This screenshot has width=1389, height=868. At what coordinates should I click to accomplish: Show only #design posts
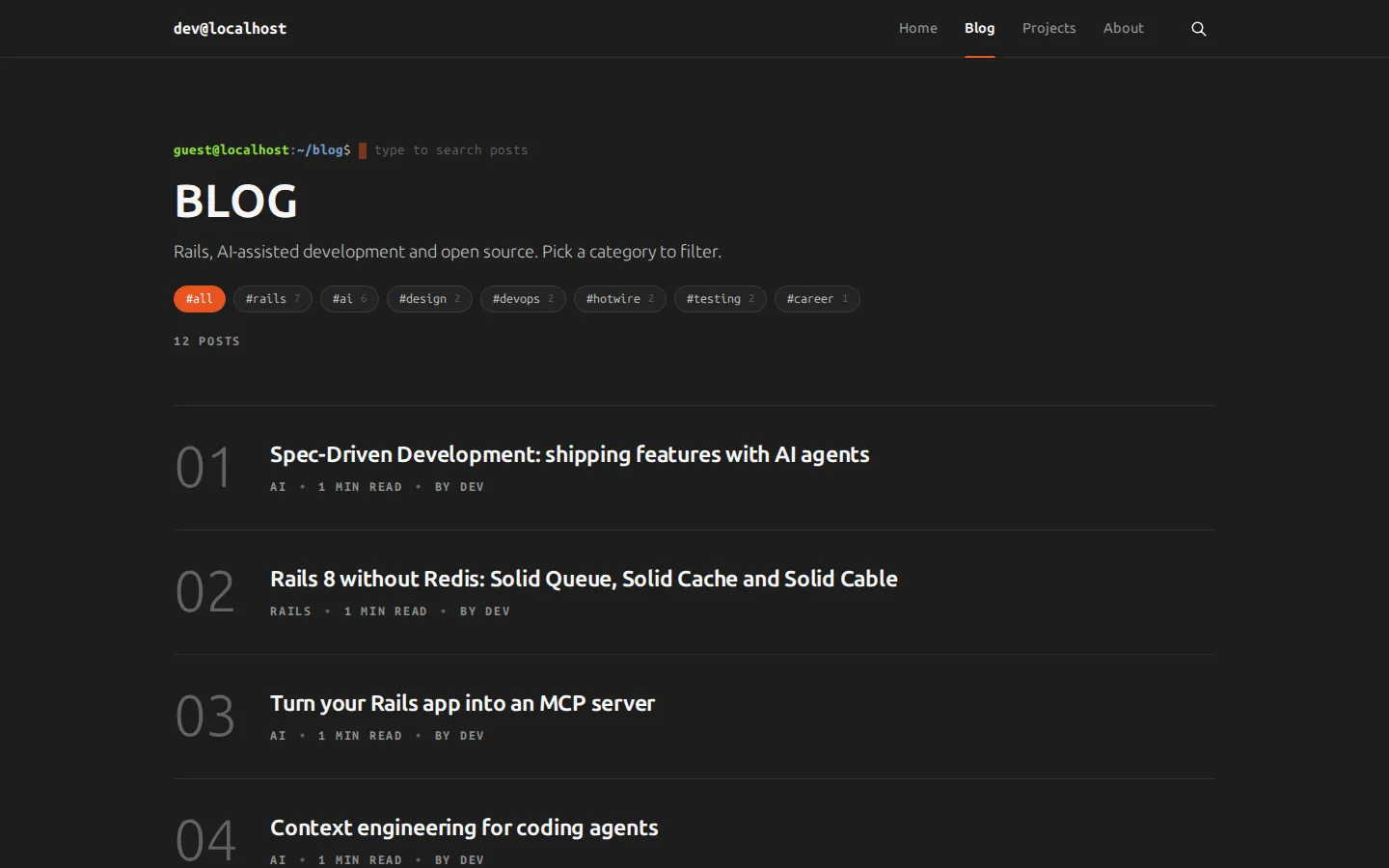(429, 299)
